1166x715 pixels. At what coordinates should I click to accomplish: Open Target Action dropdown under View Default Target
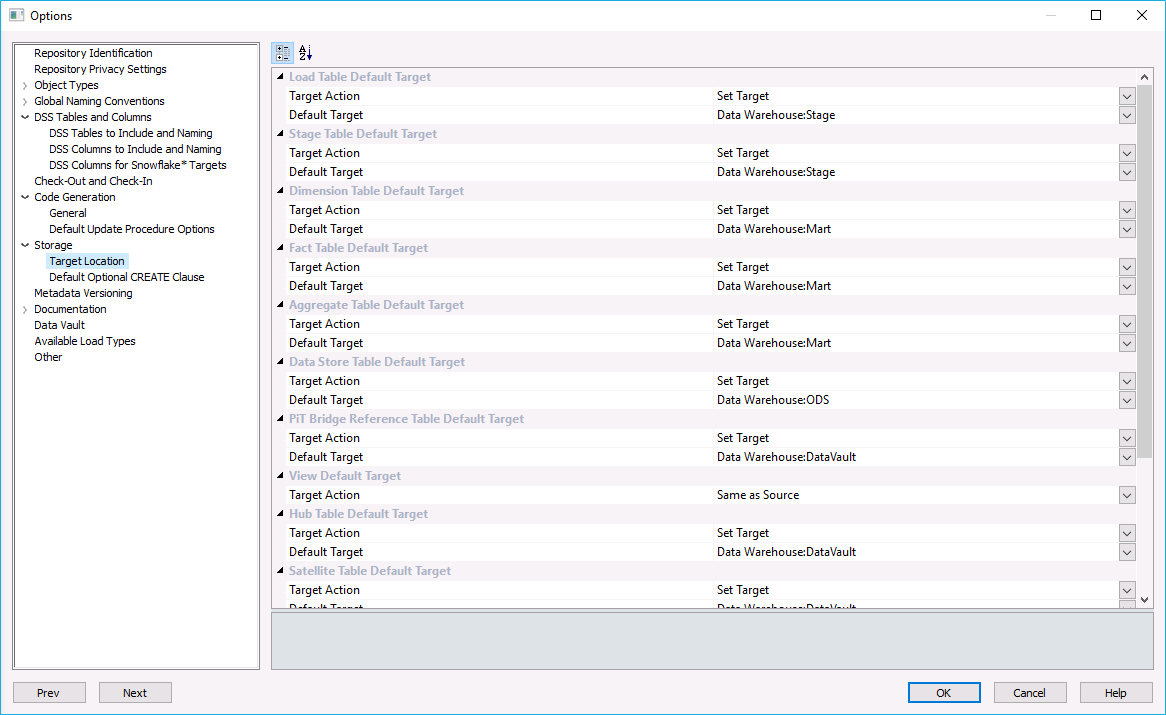tap(1127, 495)
